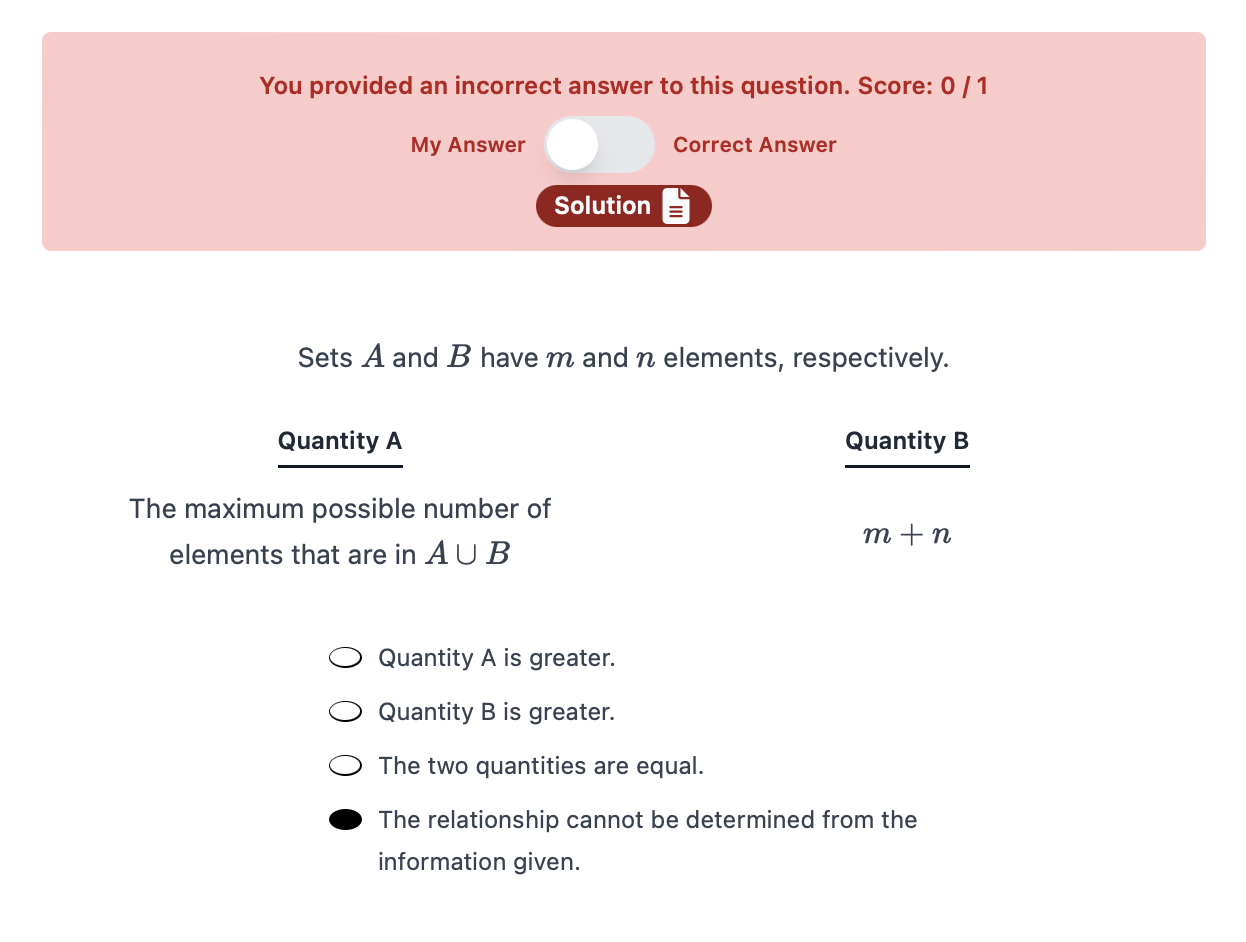1246x942 pixels.
Task: Click the "maximum possible number of elements" description
Action: coord(340,509)
